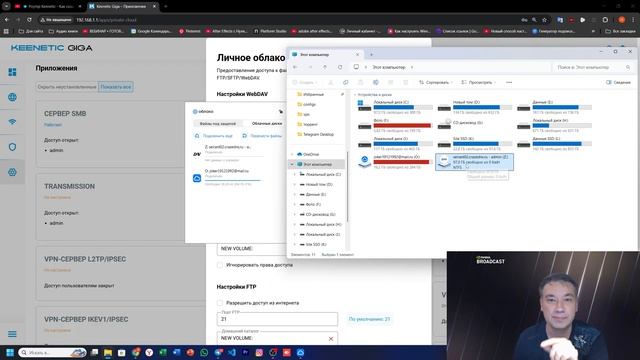Switch to the 'Файлы под защитой' tab
This screenshot has width=640, height=360.
218,123
